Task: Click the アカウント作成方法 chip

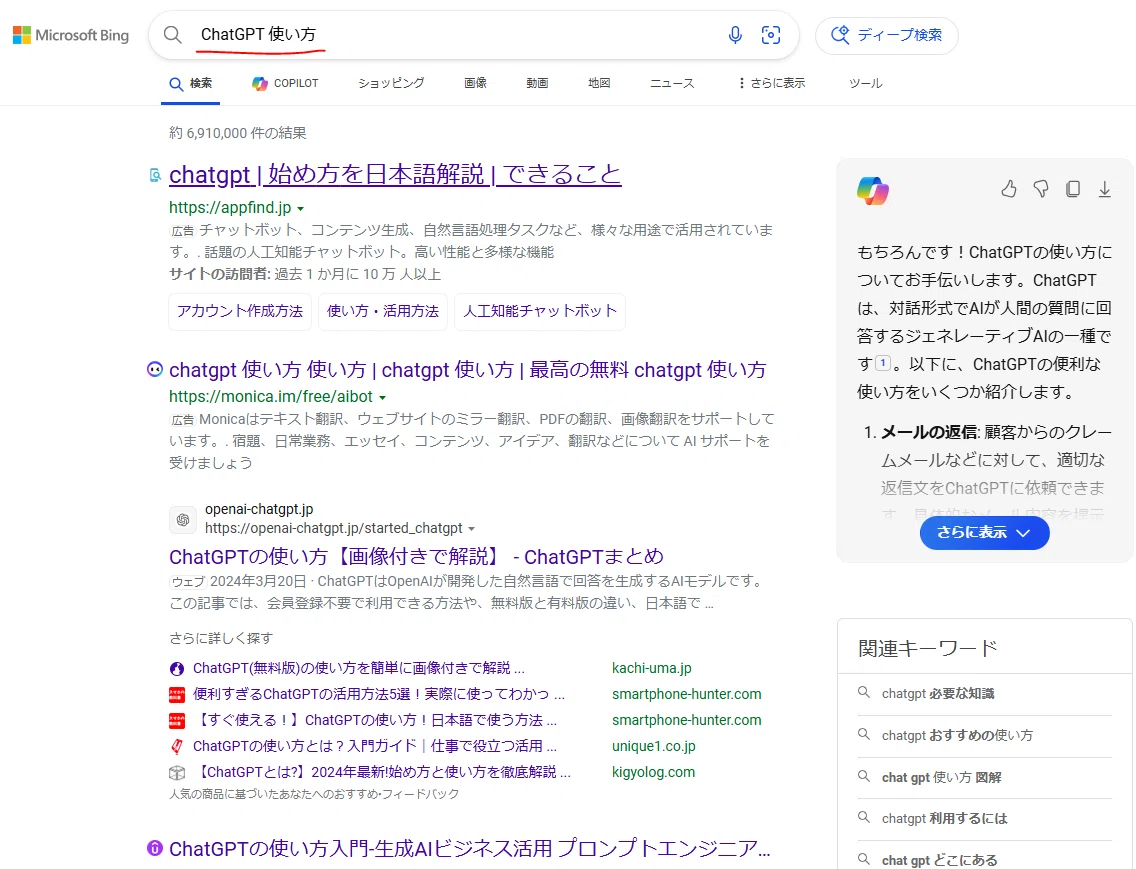Action: 240,312
